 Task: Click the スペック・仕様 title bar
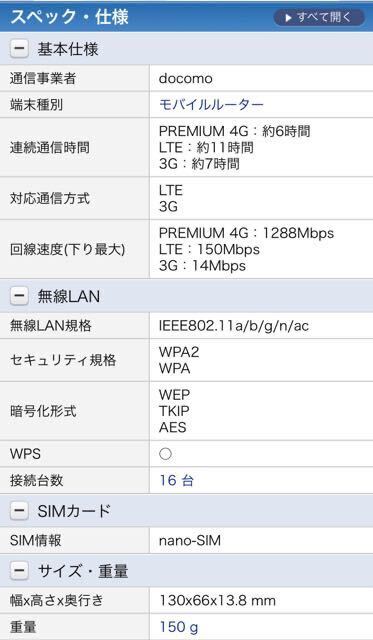(186, 17)
